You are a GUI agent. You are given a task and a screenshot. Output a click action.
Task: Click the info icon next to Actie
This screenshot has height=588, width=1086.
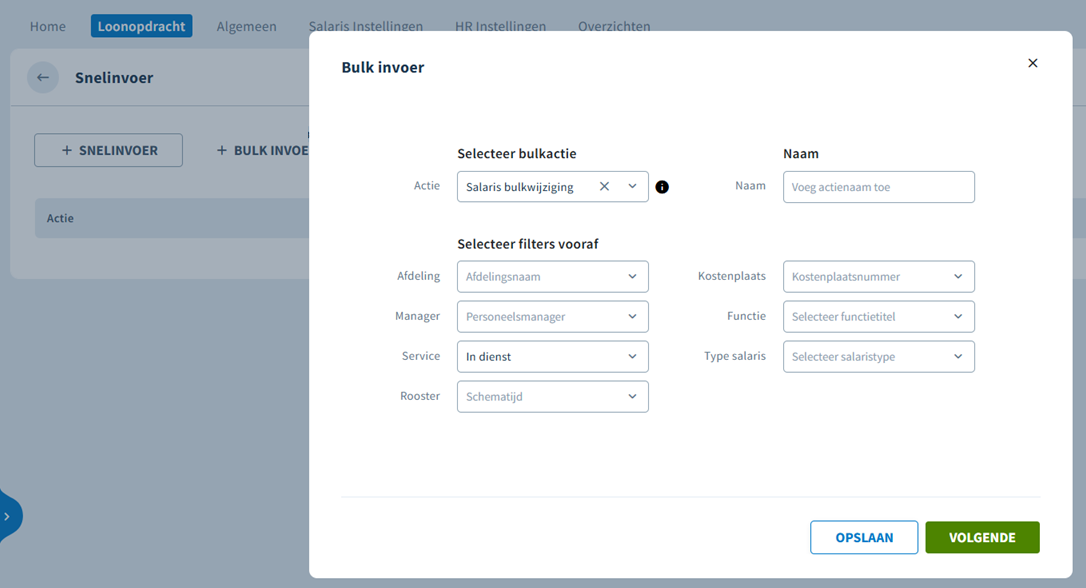point(662,187)
